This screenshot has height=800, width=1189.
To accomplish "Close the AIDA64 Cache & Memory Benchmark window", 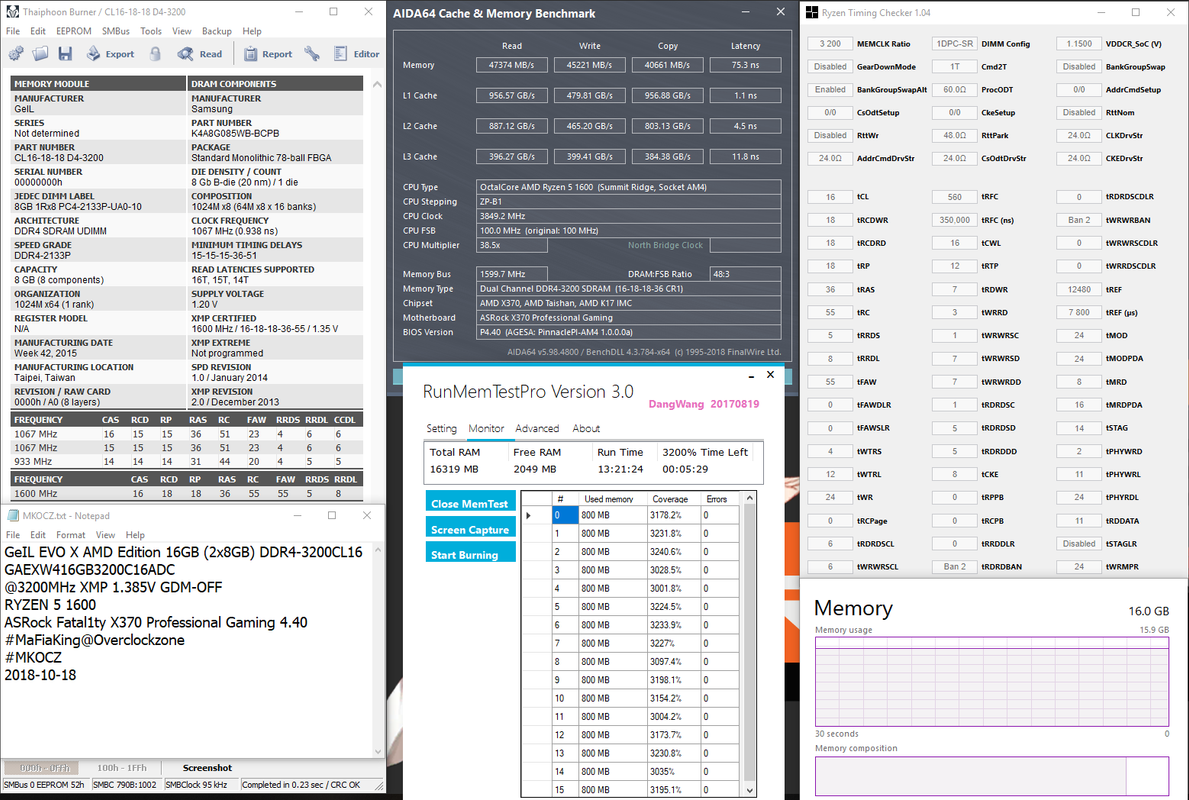I will click(x=780, y=12).
